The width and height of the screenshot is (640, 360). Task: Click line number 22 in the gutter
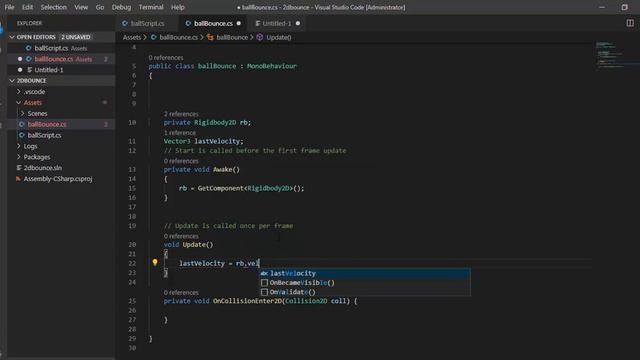[132, 263]
